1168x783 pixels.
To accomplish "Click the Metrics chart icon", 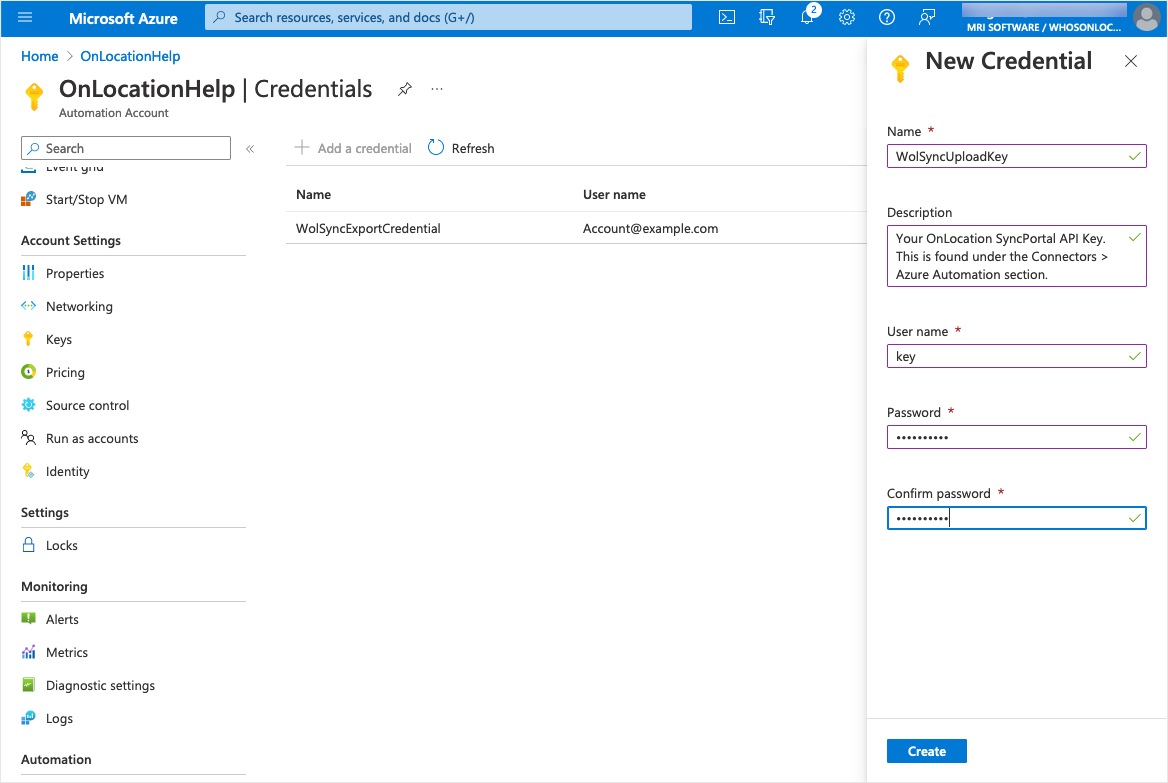I will click(28, 652).
